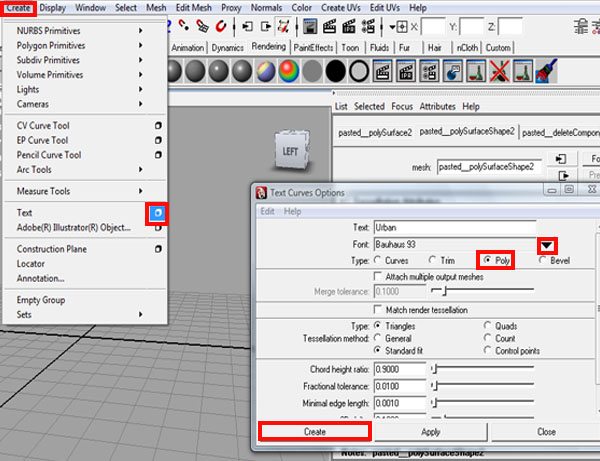Expand the Polygon Primitives submenu
600x461 pixels.
(140, 45)
